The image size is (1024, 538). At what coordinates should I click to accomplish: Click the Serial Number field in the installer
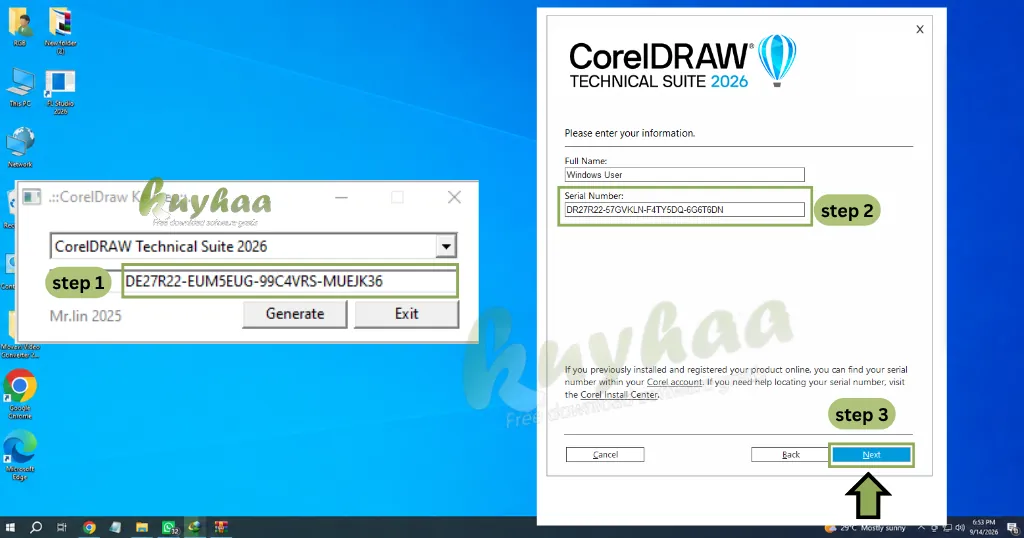(x=684, y=210)
